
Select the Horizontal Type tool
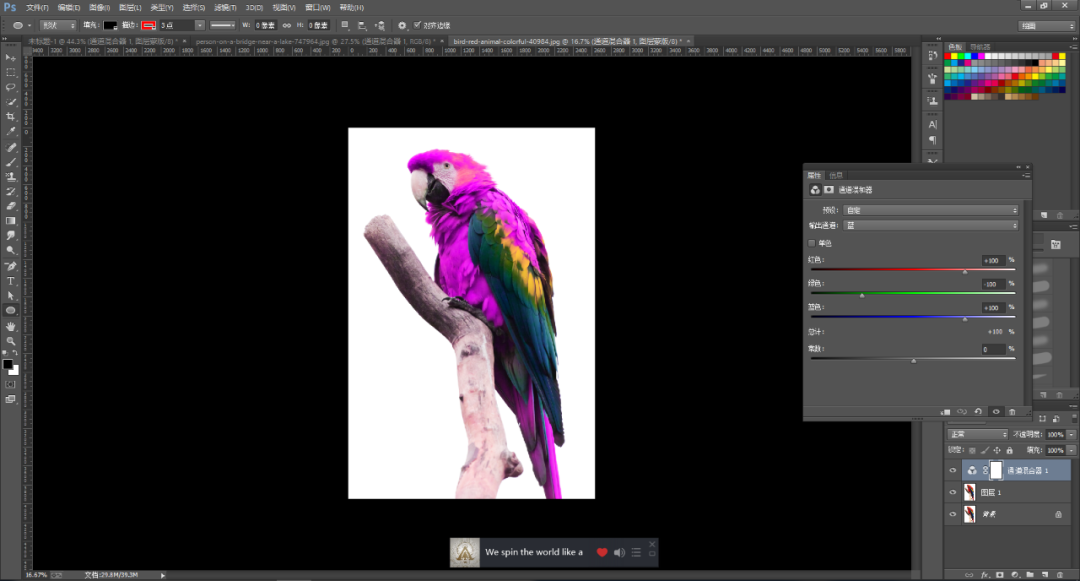point(11,281)
